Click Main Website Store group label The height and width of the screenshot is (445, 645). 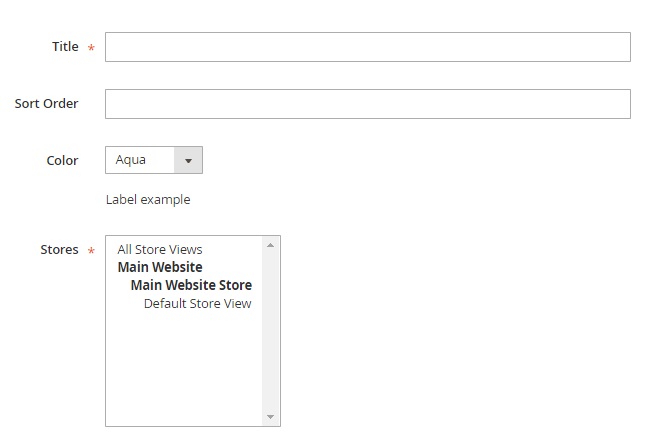coord(191,285)
